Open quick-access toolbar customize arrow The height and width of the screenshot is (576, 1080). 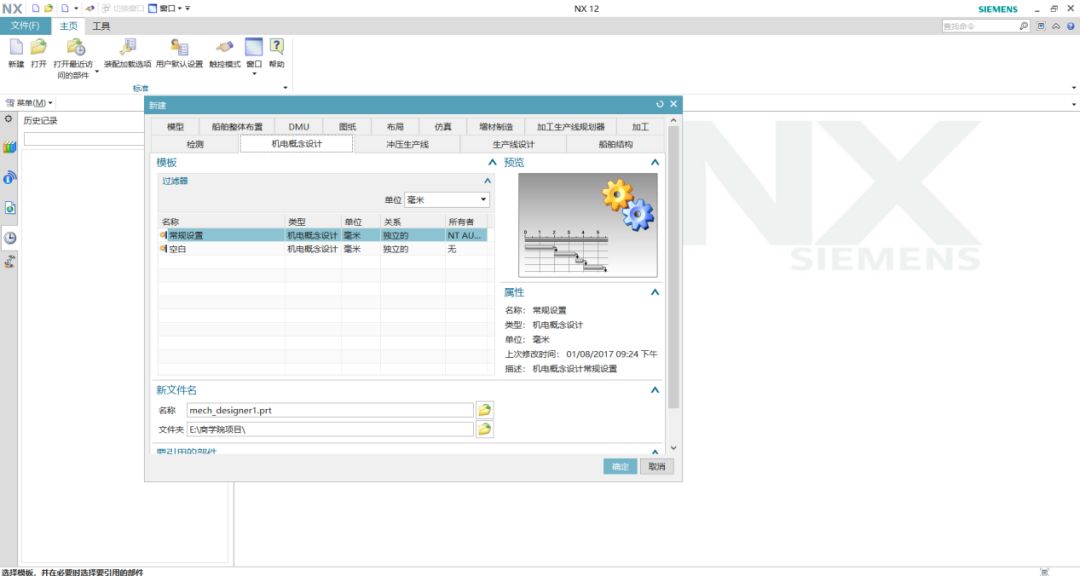(187, 8)
